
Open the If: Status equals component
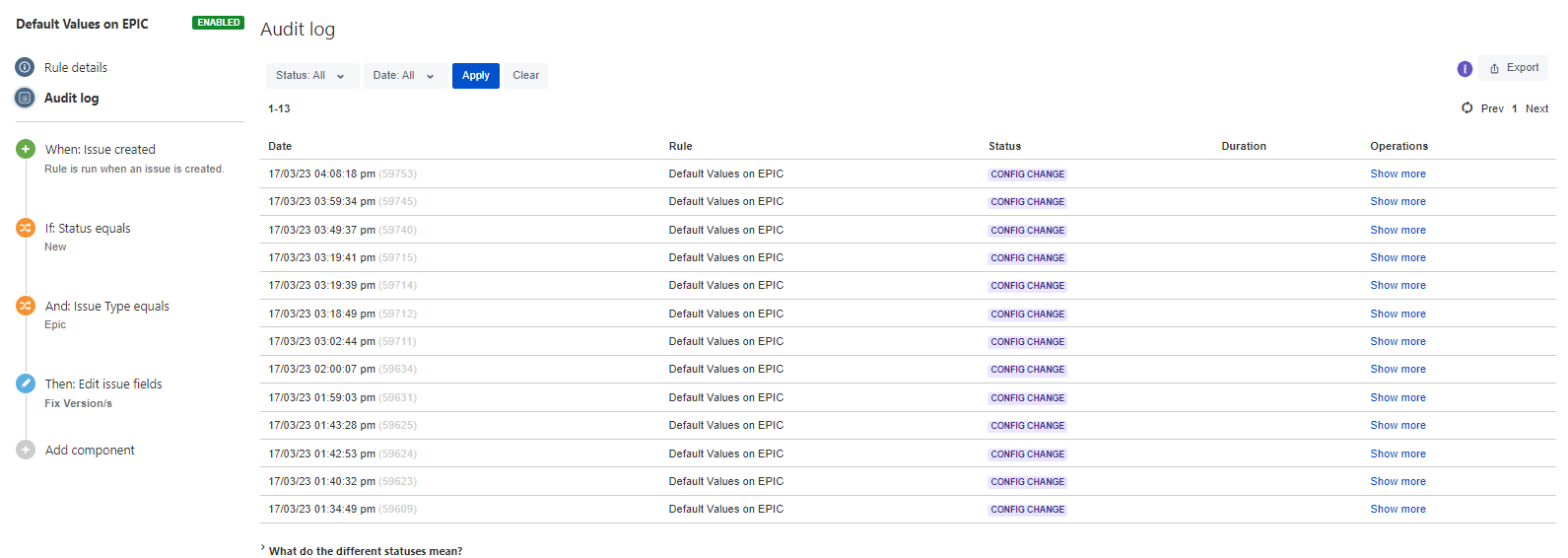click(x=88, y=228)
